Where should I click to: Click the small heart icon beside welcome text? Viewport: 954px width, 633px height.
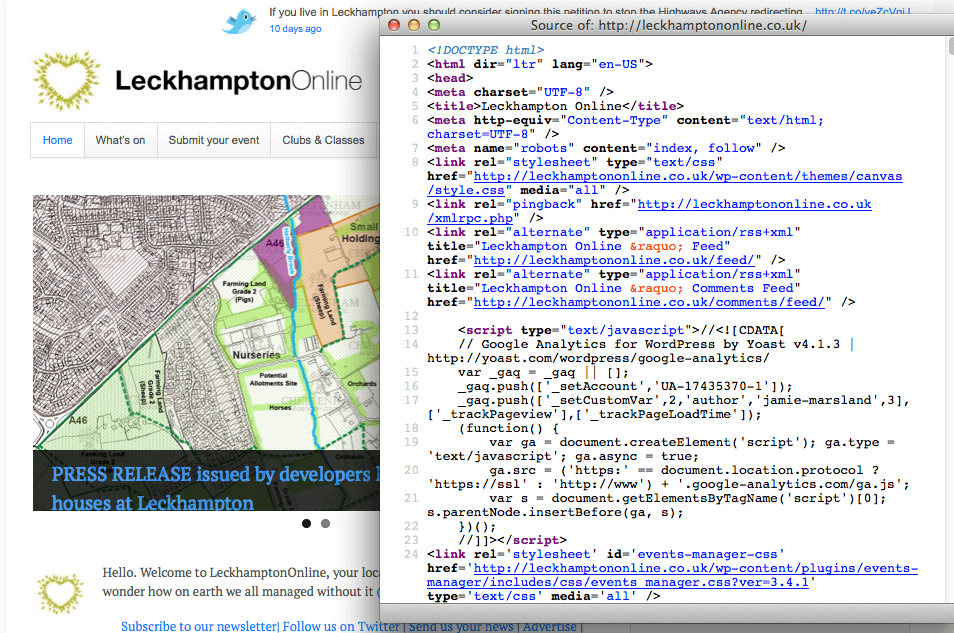[x=60, y=592]
